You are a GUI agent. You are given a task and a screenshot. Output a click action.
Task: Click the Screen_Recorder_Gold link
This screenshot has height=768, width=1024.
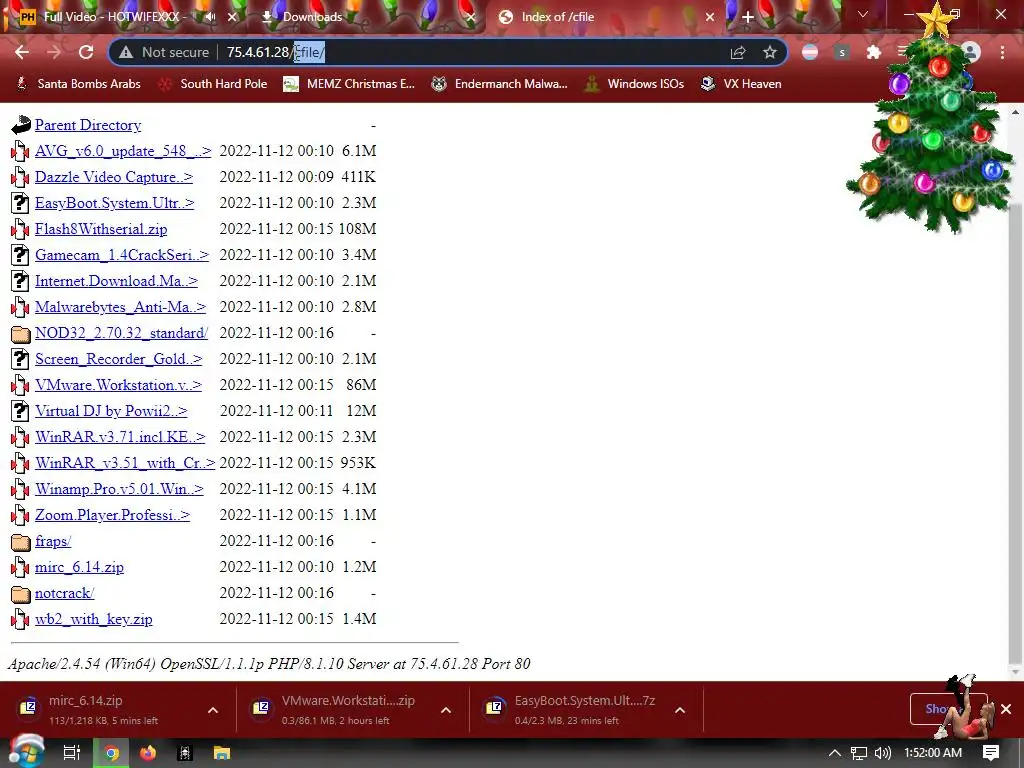pyautogui.click(x=119, y=359)
